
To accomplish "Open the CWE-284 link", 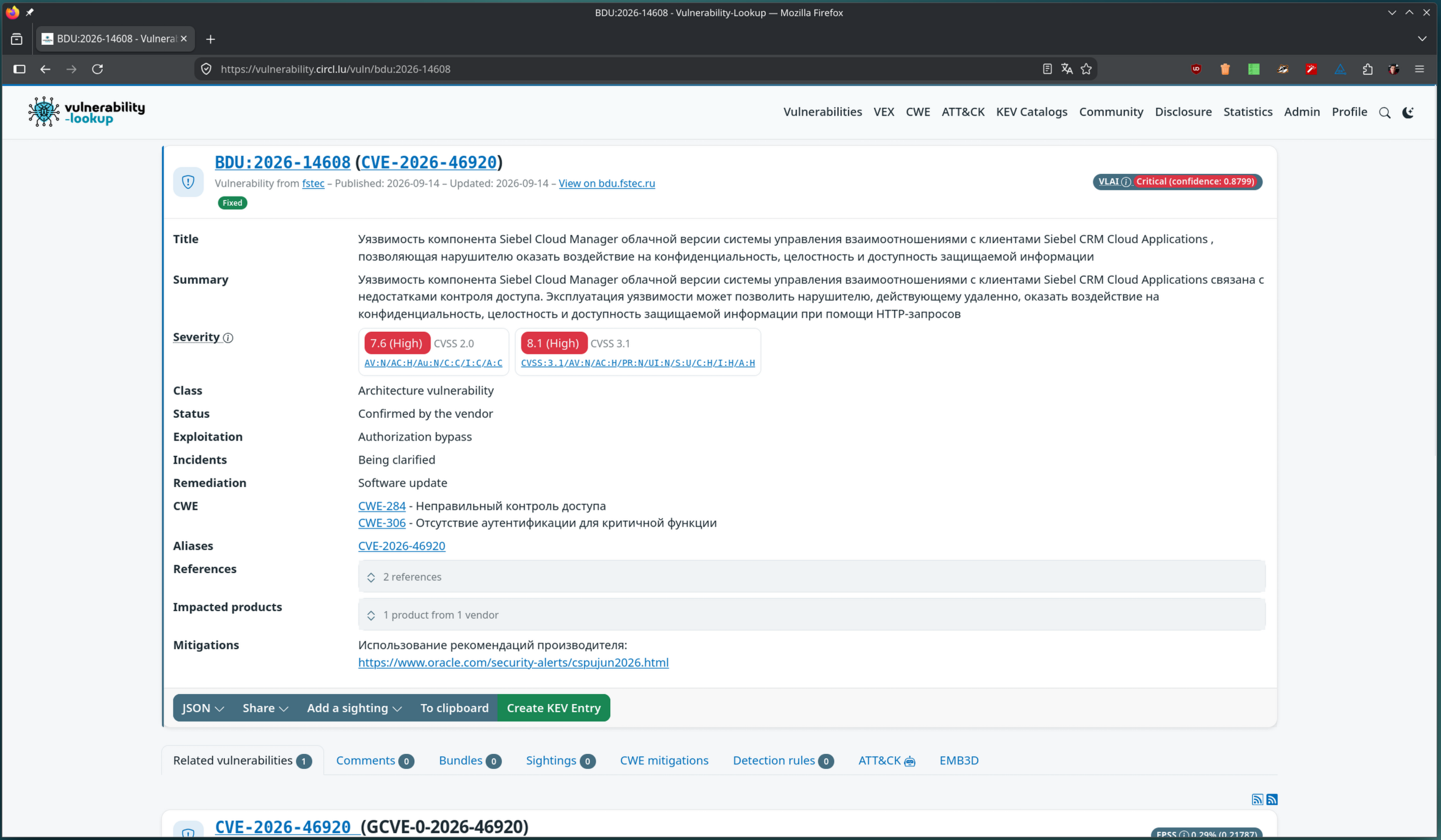I will pos(382,506).
